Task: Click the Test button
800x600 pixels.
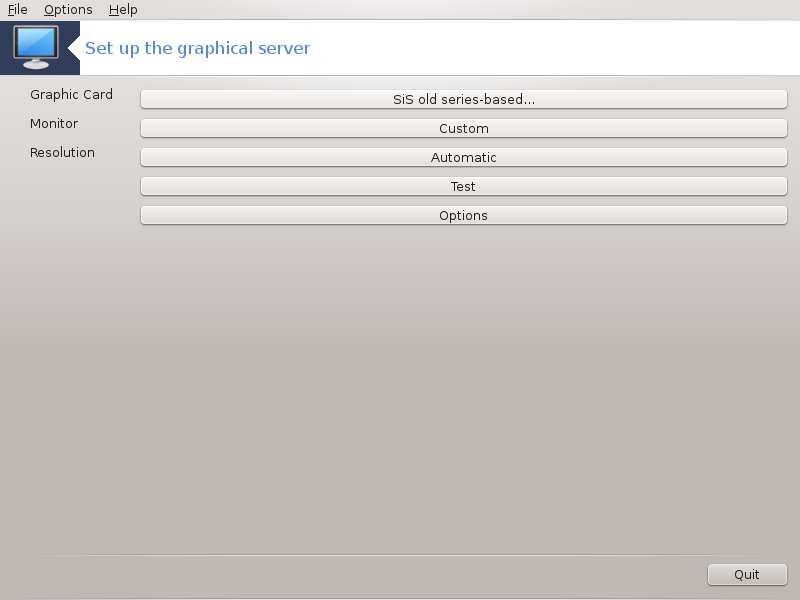Action: [464, 186]
